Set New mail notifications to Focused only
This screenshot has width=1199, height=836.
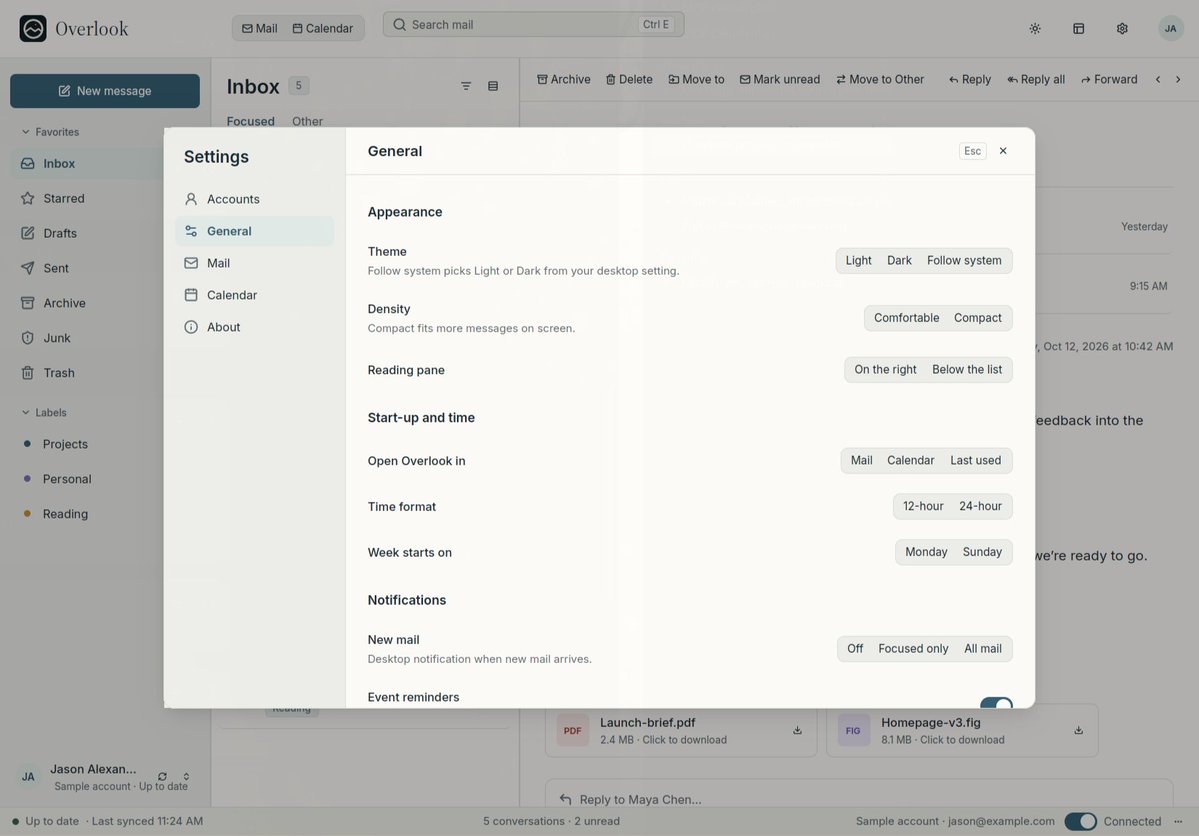pos(913,649)
